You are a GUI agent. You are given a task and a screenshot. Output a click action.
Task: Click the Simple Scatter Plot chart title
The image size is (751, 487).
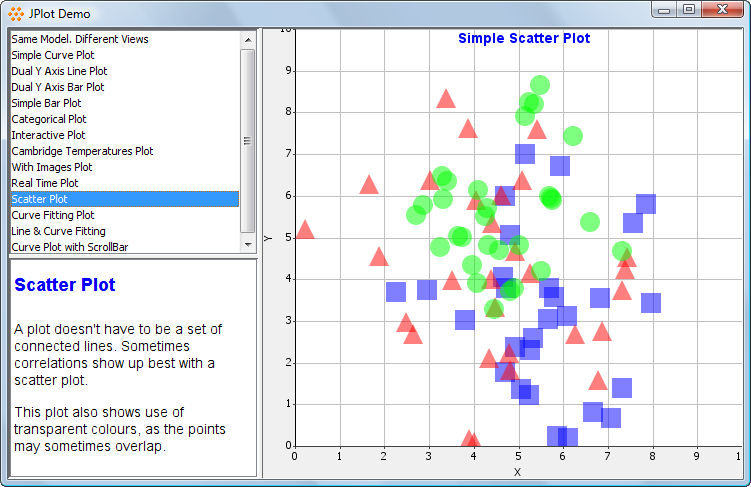pyautogui.click(x=524, y=38)
